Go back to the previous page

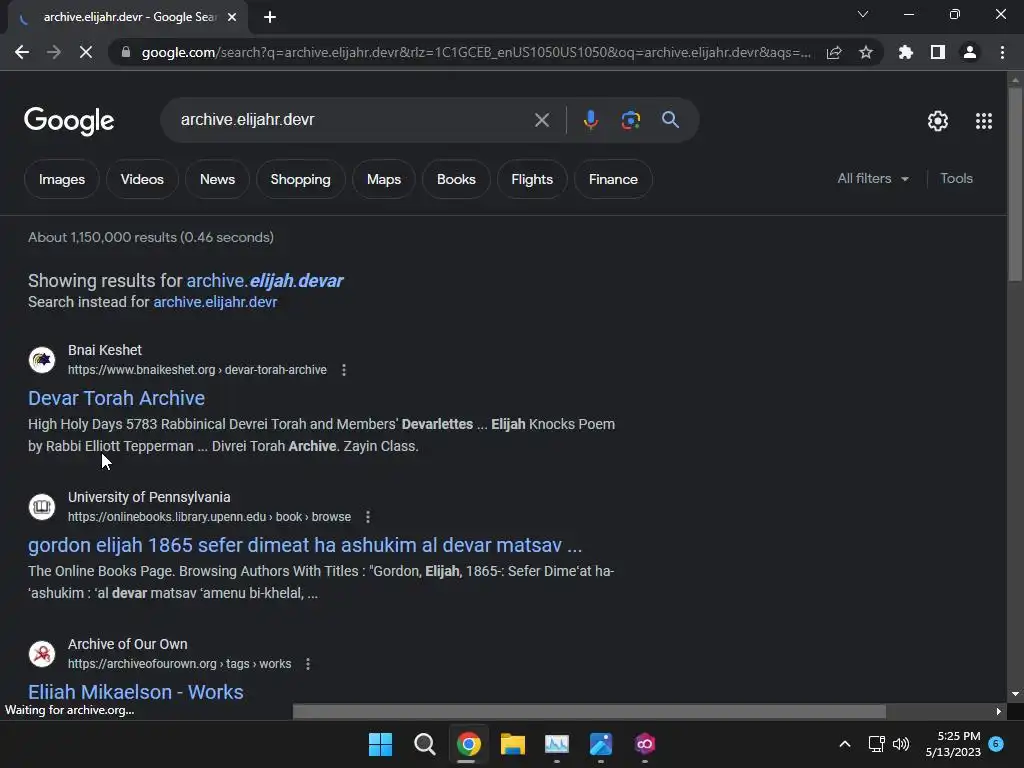pyautogui.click(x=22, y=52)
